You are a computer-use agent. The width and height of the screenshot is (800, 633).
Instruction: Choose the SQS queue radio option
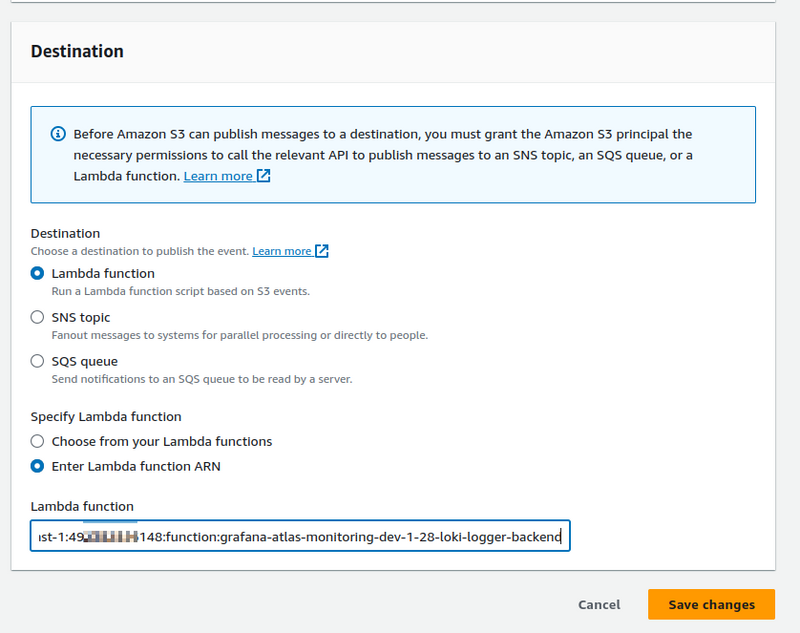click(38, 361)
